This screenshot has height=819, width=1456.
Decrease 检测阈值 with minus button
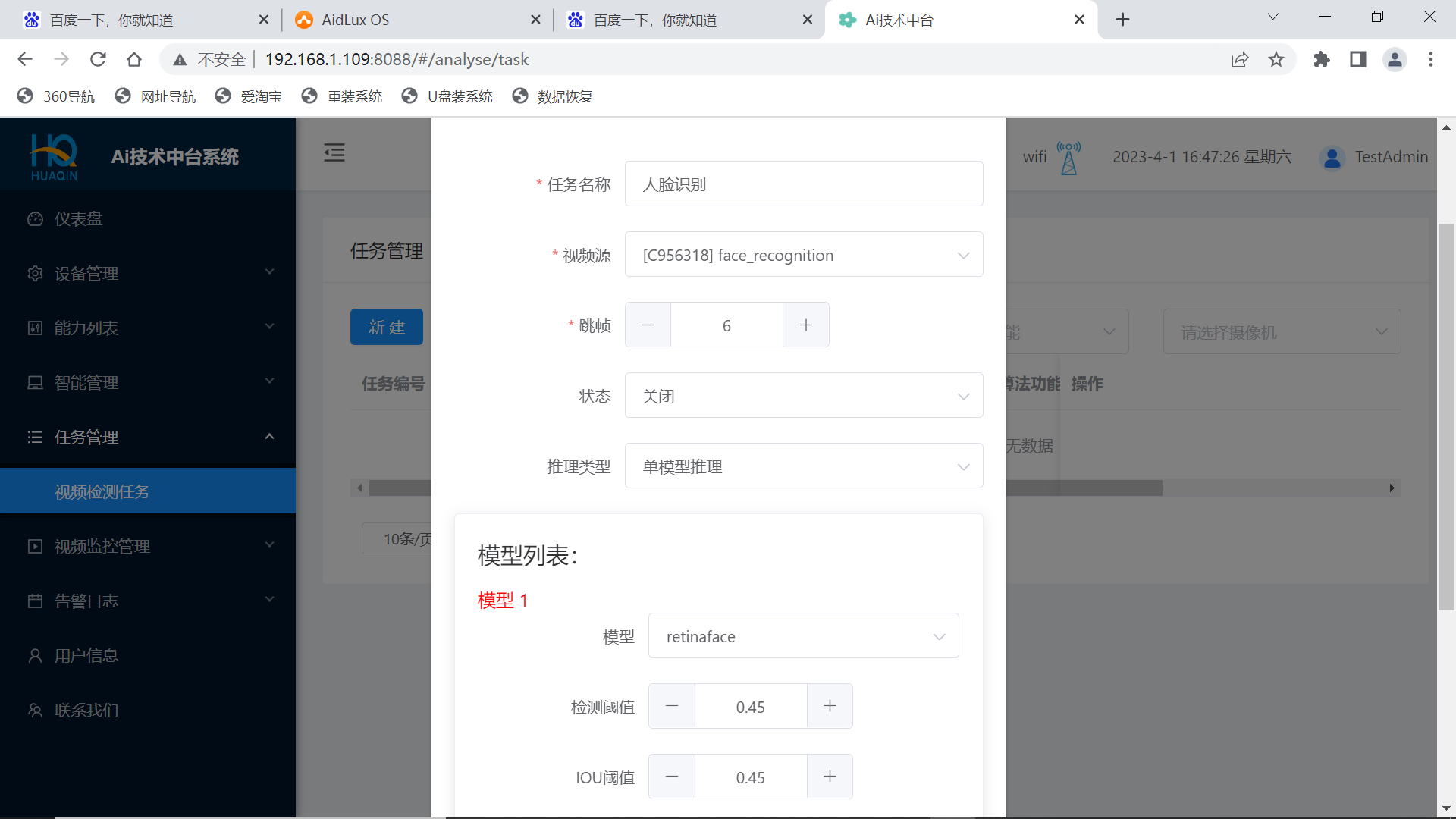(x=672, y=707)
